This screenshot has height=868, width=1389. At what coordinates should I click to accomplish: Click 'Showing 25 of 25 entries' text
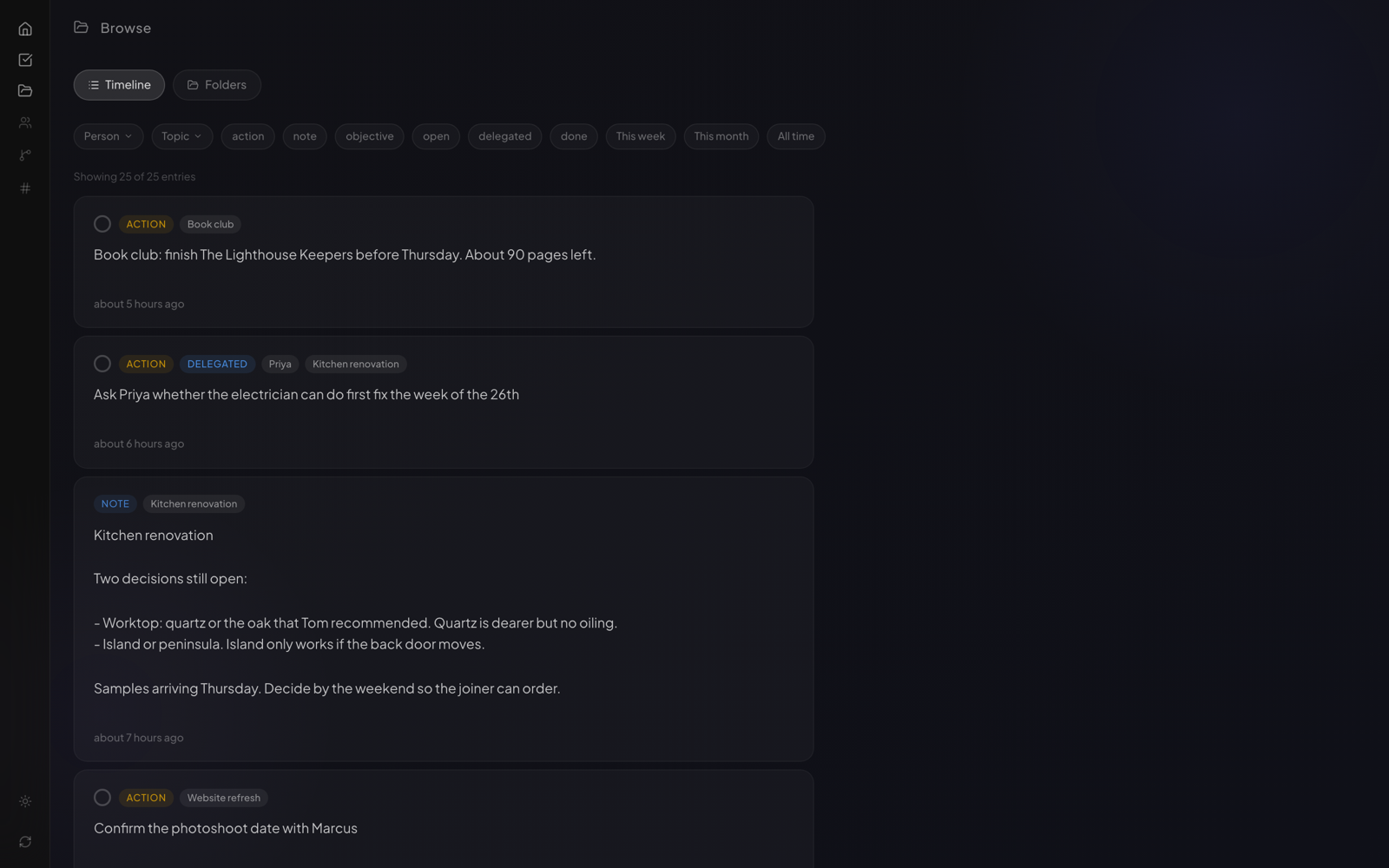click(135, 176)
